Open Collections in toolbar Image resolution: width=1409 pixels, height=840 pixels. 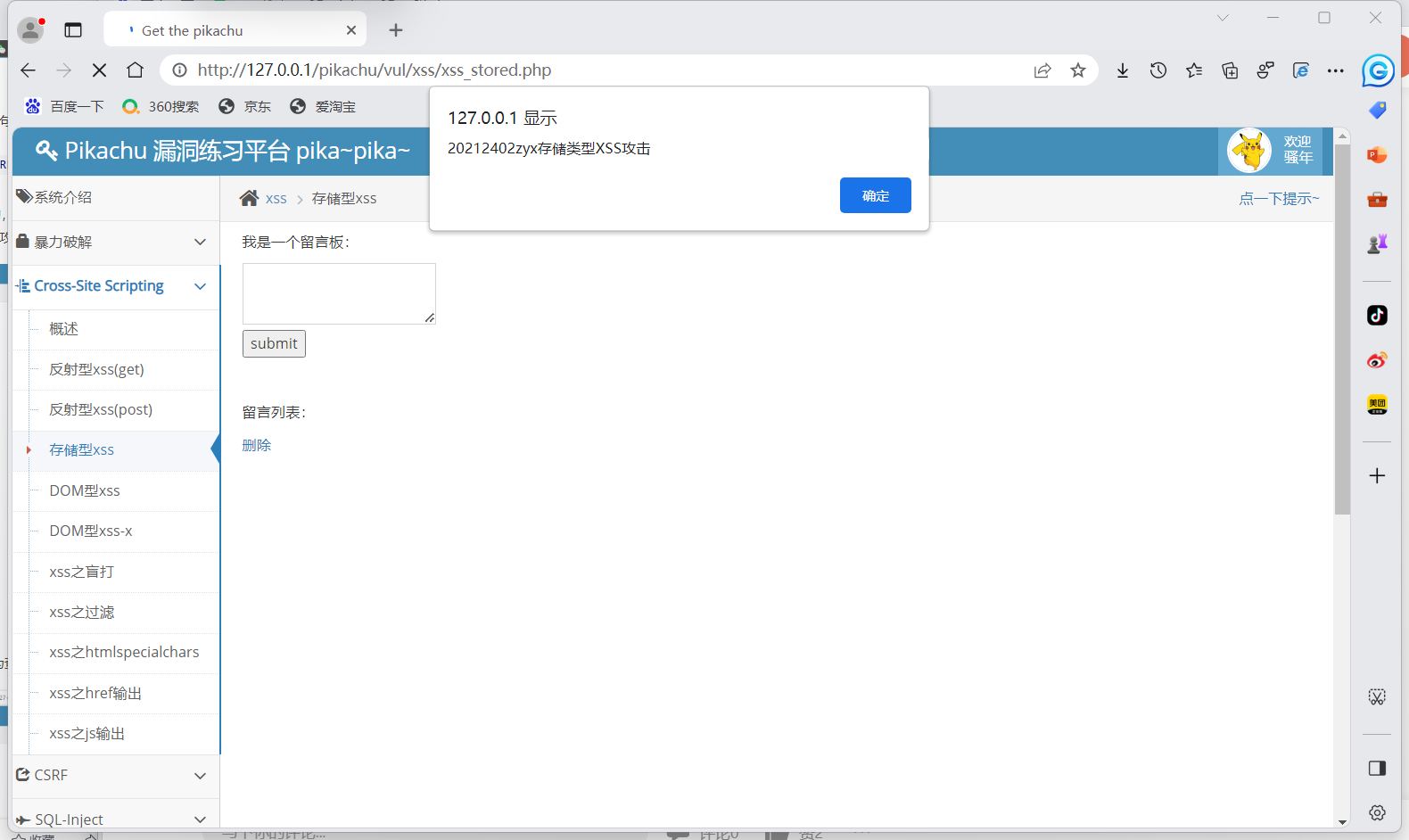pos(1230,70)
